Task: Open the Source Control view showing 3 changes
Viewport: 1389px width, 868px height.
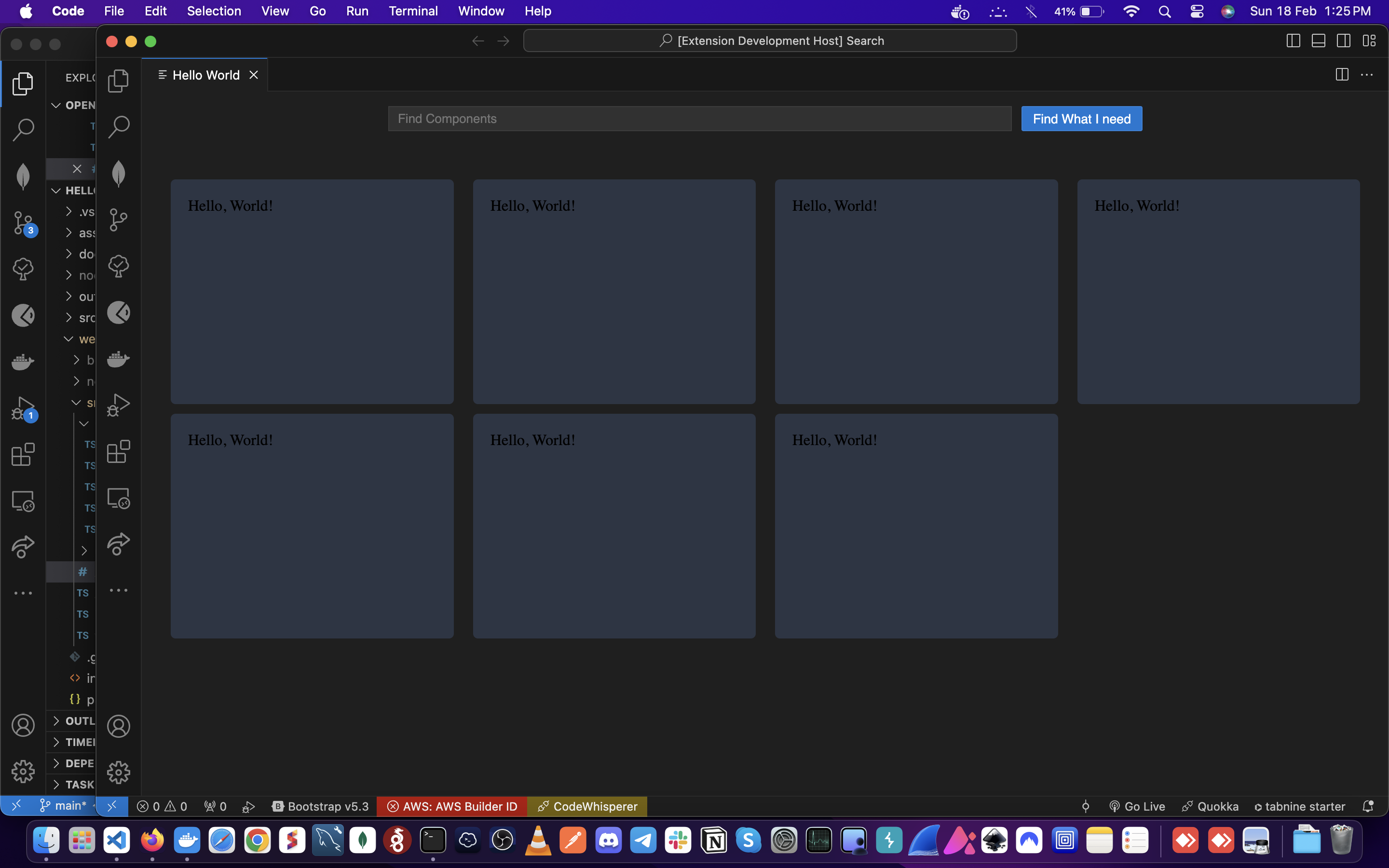Action: (23, 223)
